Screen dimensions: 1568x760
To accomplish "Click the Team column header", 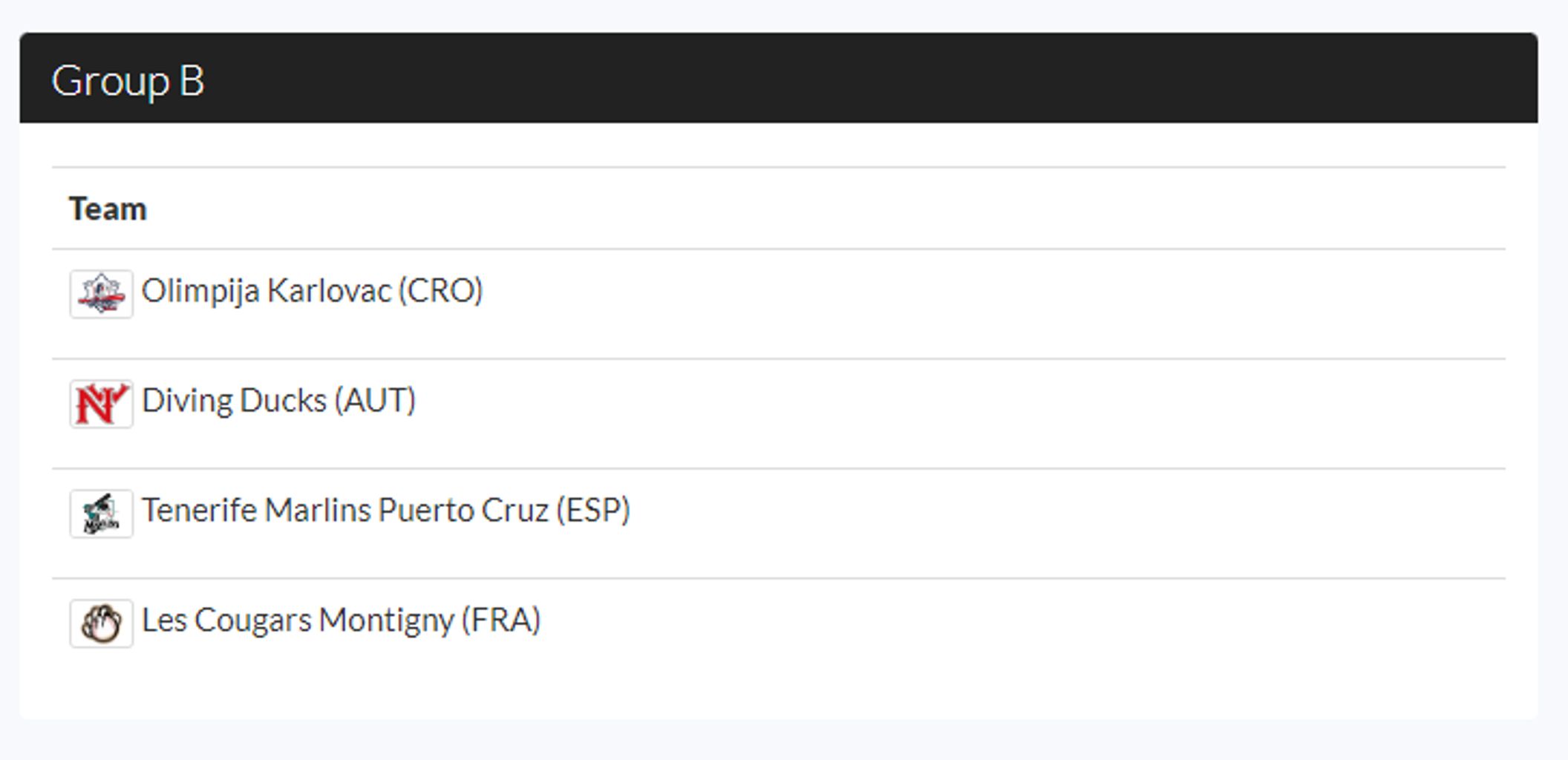I will tap(108, 209).
